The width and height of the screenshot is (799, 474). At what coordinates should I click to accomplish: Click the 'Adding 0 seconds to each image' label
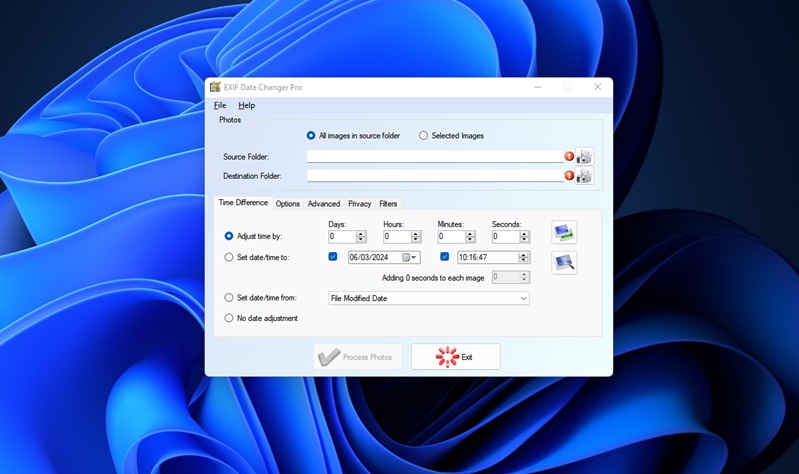point(433,278)
